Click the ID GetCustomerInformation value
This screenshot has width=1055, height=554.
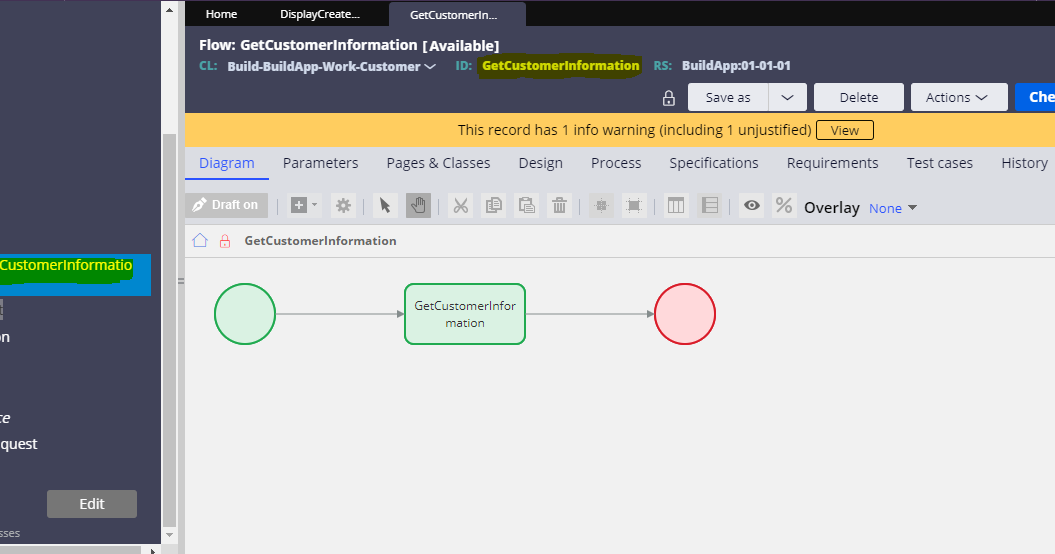tap(560, 65)
